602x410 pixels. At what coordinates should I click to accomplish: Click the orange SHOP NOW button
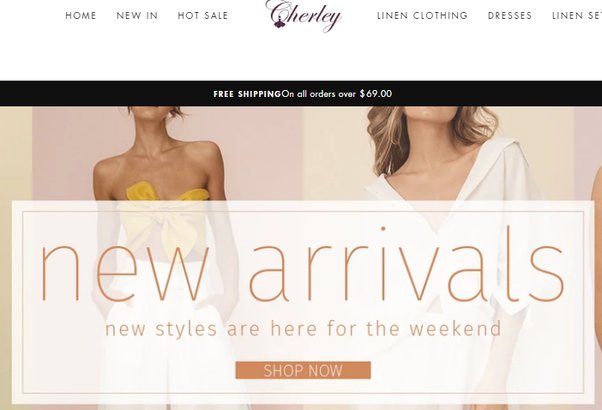tap(303, 370)
